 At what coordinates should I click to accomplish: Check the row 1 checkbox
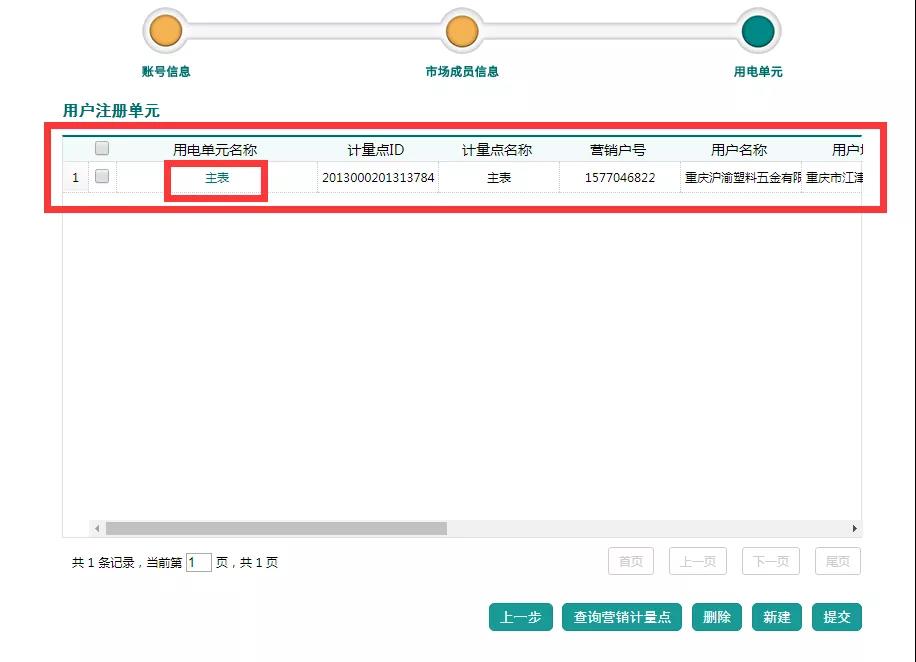coord(102,177)
